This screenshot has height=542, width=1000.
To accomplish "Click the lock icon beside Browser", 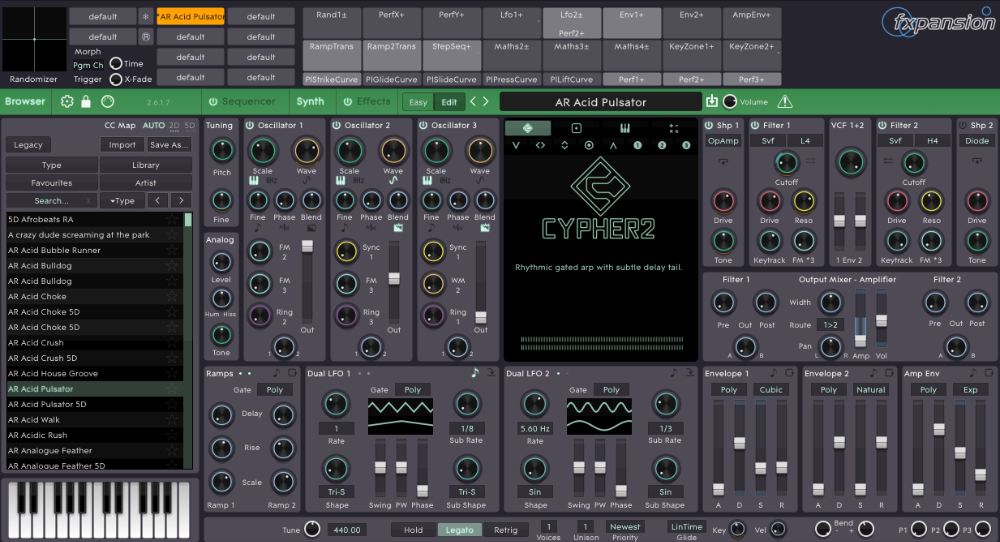I will coord(86,102).
